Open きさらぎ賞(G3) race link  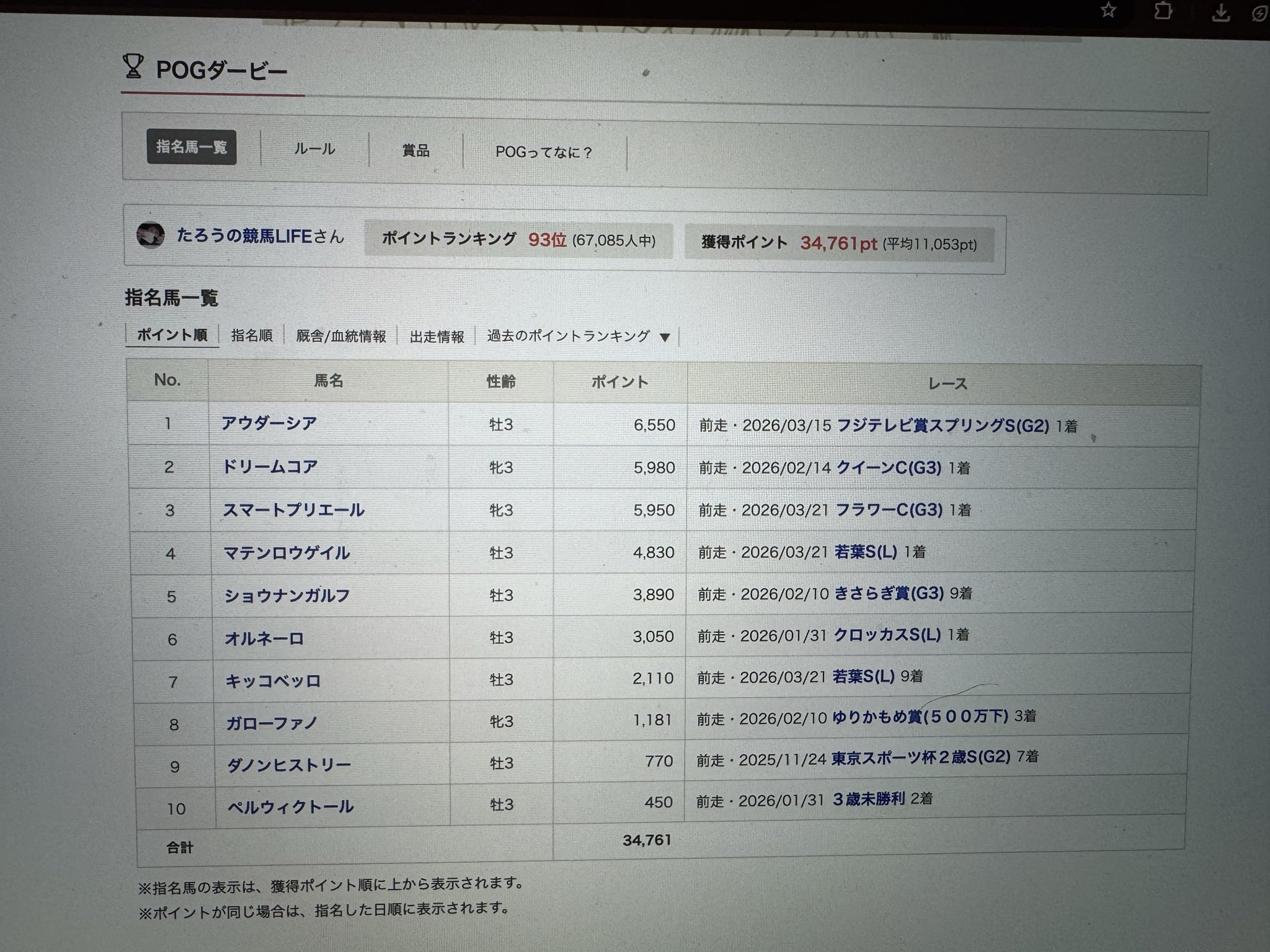pos(889,594)
